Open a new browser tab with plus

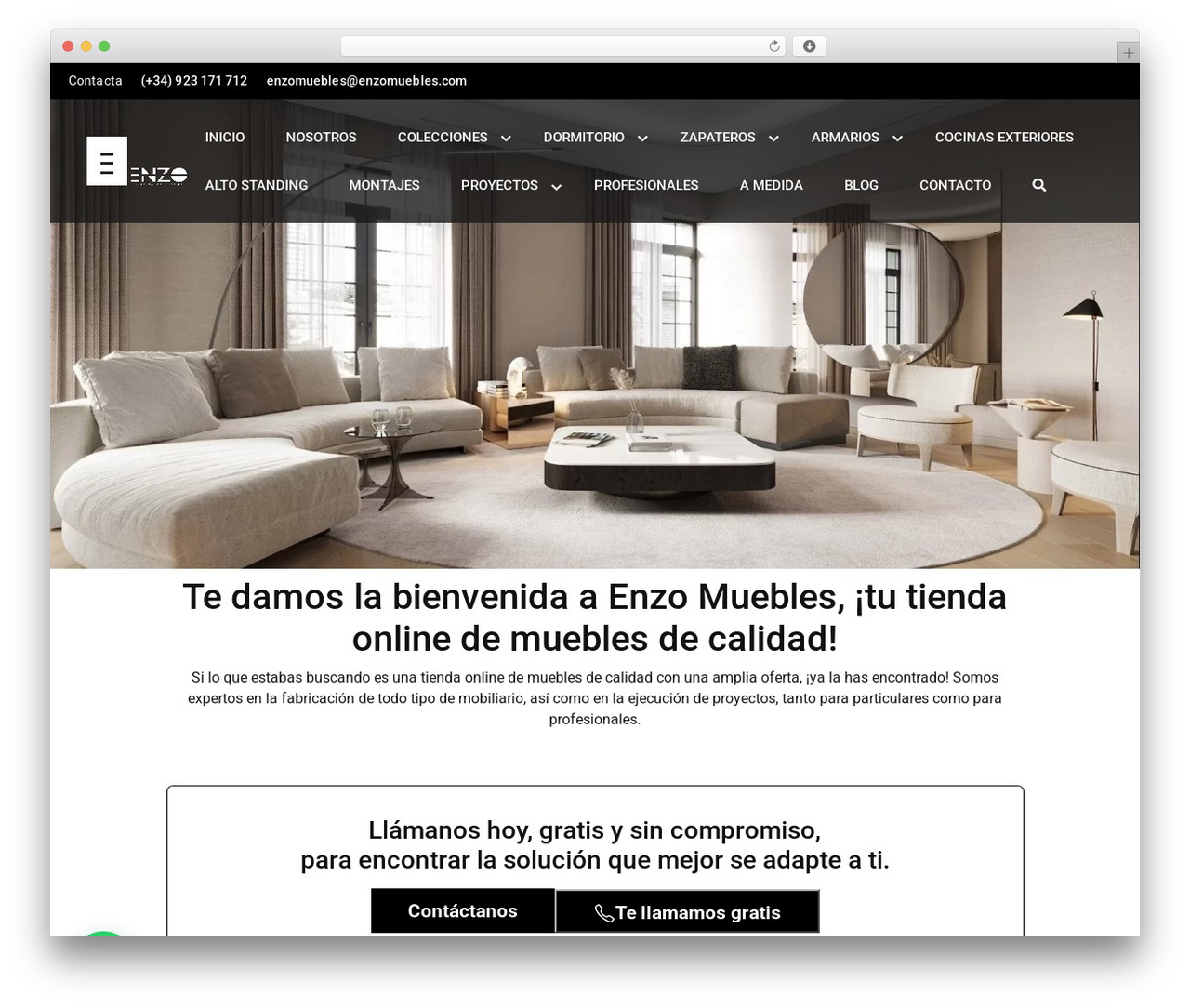point(1128,53)
